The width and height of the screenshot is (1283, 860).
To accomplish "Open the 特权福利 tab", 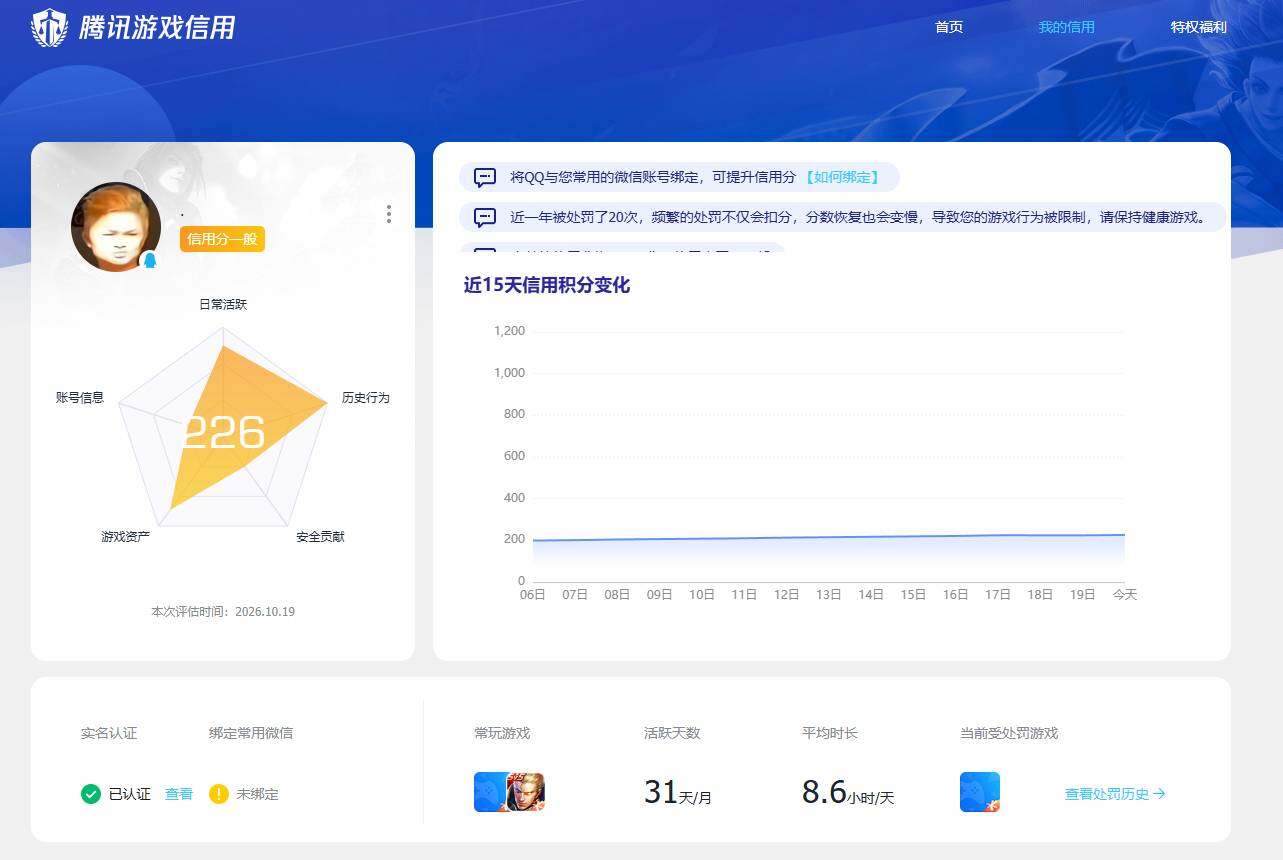I will click(1198, 27).
